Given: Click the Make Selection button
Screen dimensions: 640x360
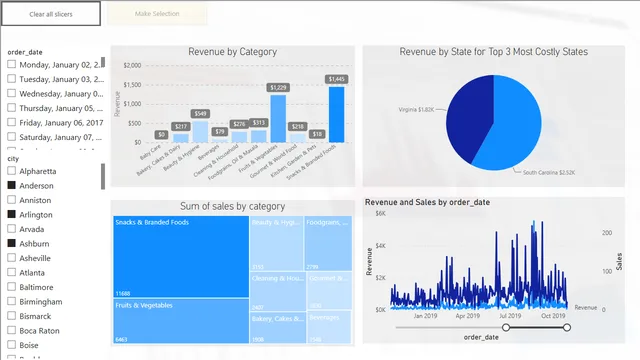Looking at the screenshot, I should point(157,13).
